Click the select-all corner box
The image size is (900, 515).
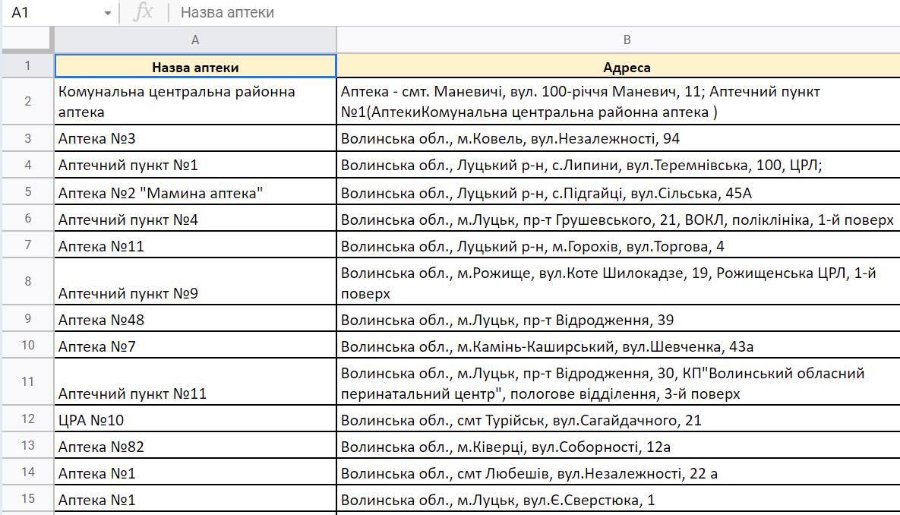(x=26, y=40)
